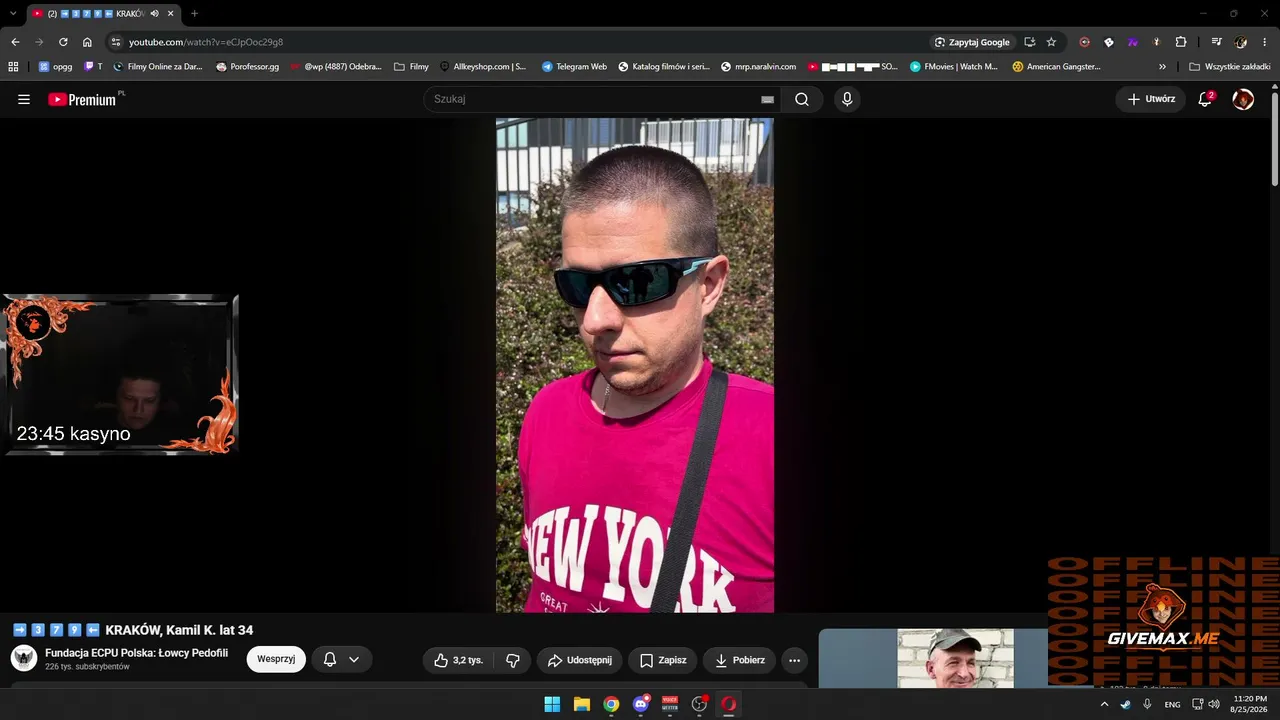
Task: Dislike the video with thumbs down
Action: click(x=513, y=660)
